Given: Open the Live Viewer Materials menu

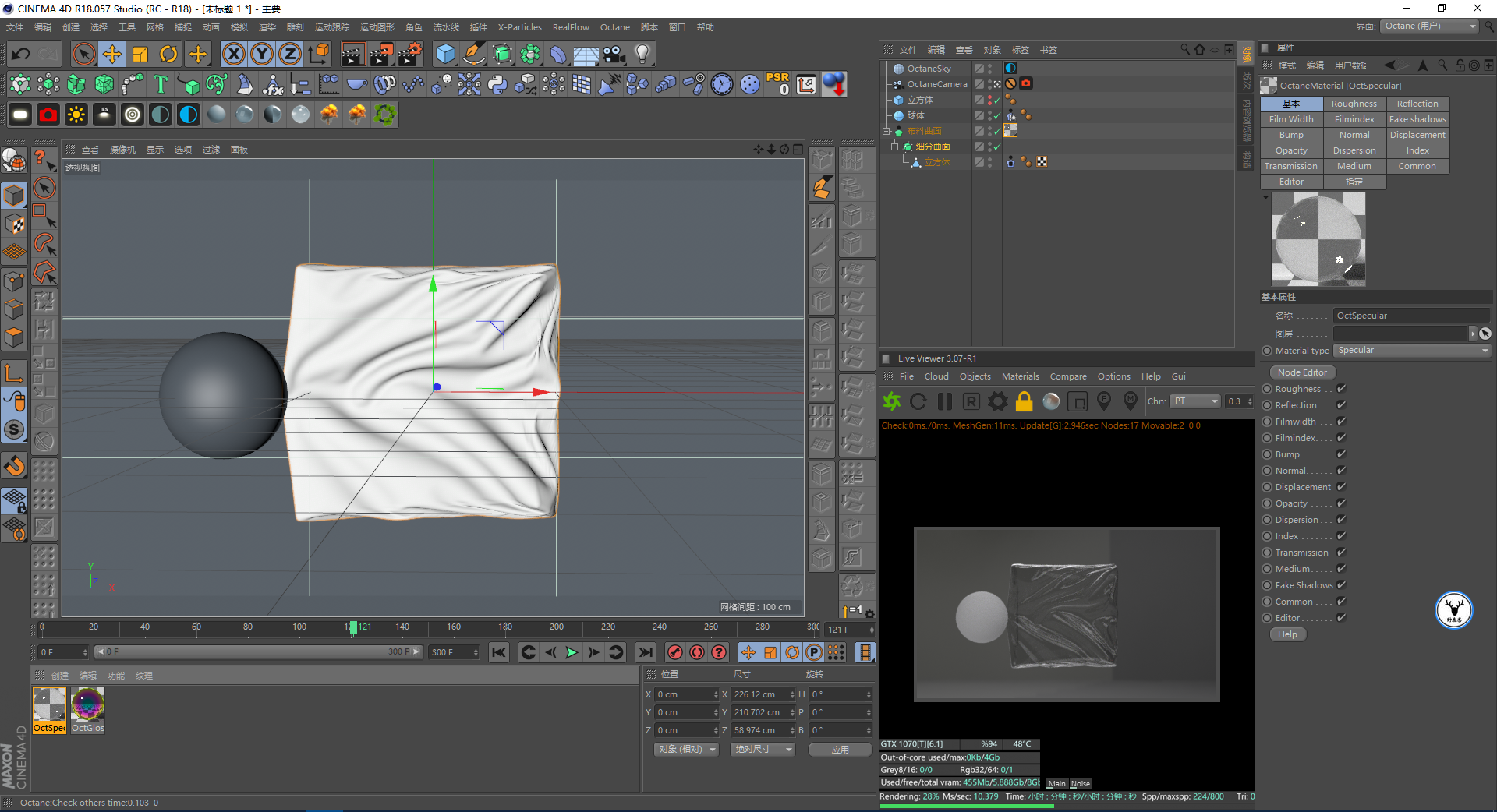Looking at the screenshot, I should [1020, 376].
